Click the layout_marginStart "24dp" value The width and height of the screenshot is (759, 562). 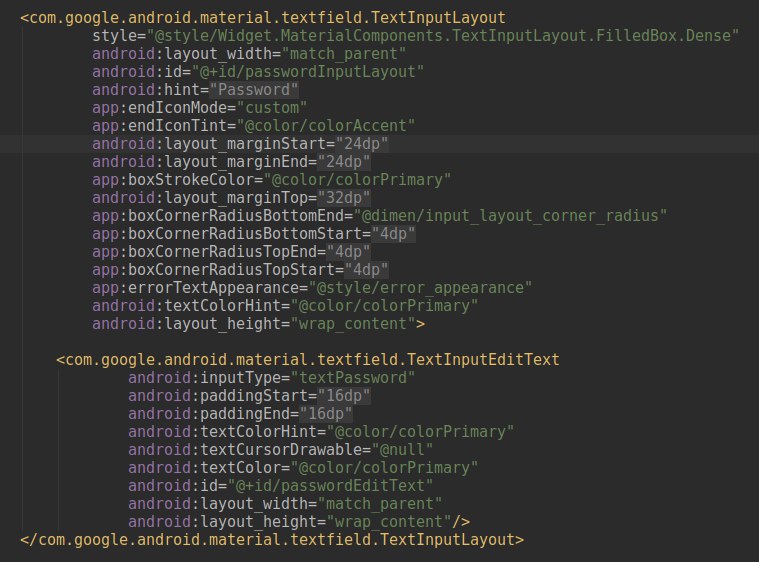(x=362, y=144)
